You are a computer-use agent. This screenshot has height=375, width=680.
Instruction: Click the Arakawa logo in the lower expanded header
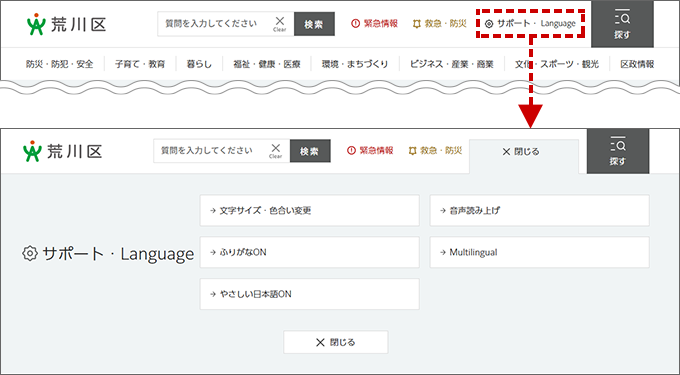click(62, 151)
